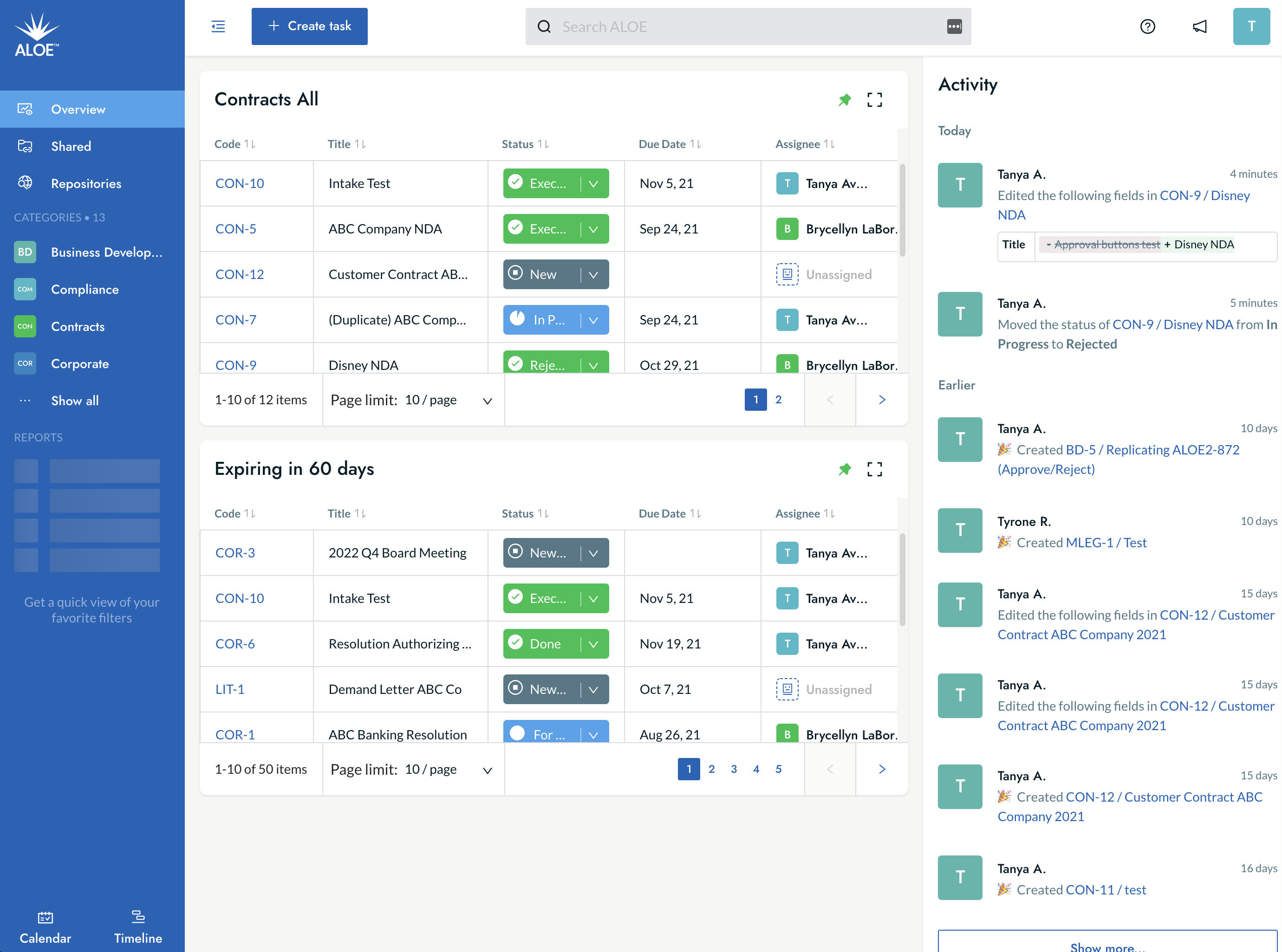Viewport: 1282px width, 952px height.
Task: Open the Help question mark icon
Action: (1148, 26)
